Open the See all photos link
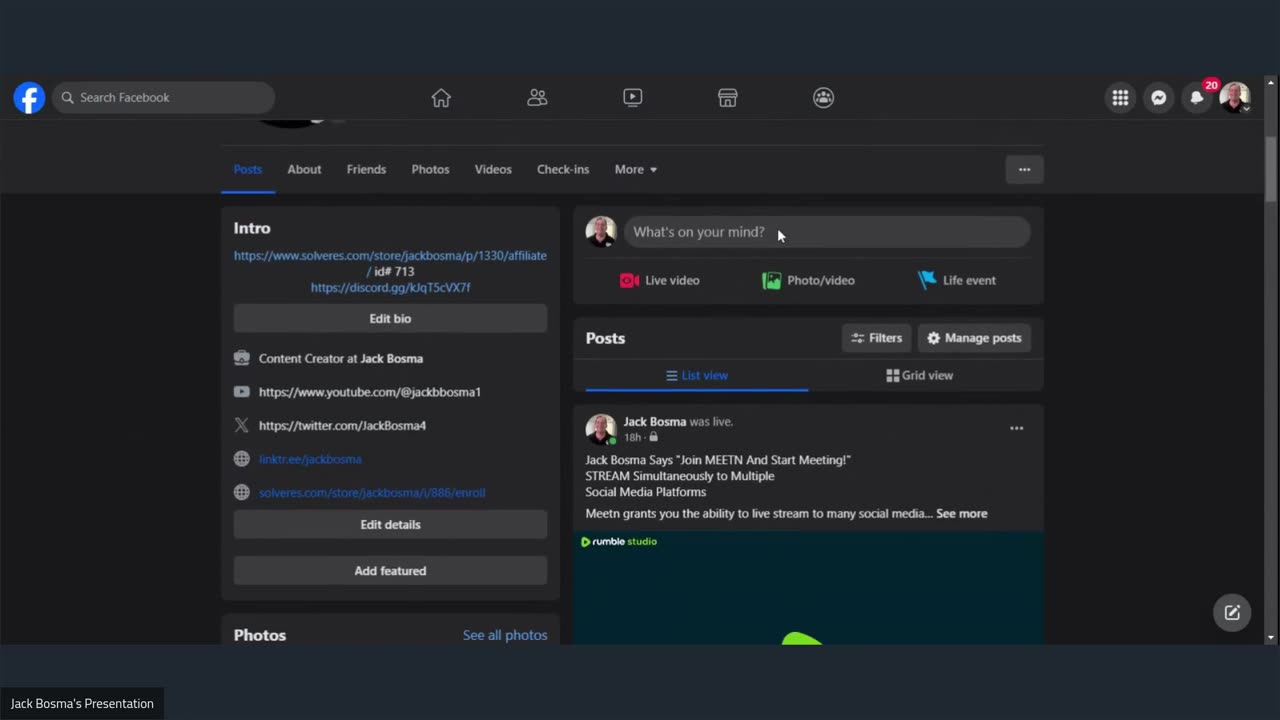 coord(505,635)
